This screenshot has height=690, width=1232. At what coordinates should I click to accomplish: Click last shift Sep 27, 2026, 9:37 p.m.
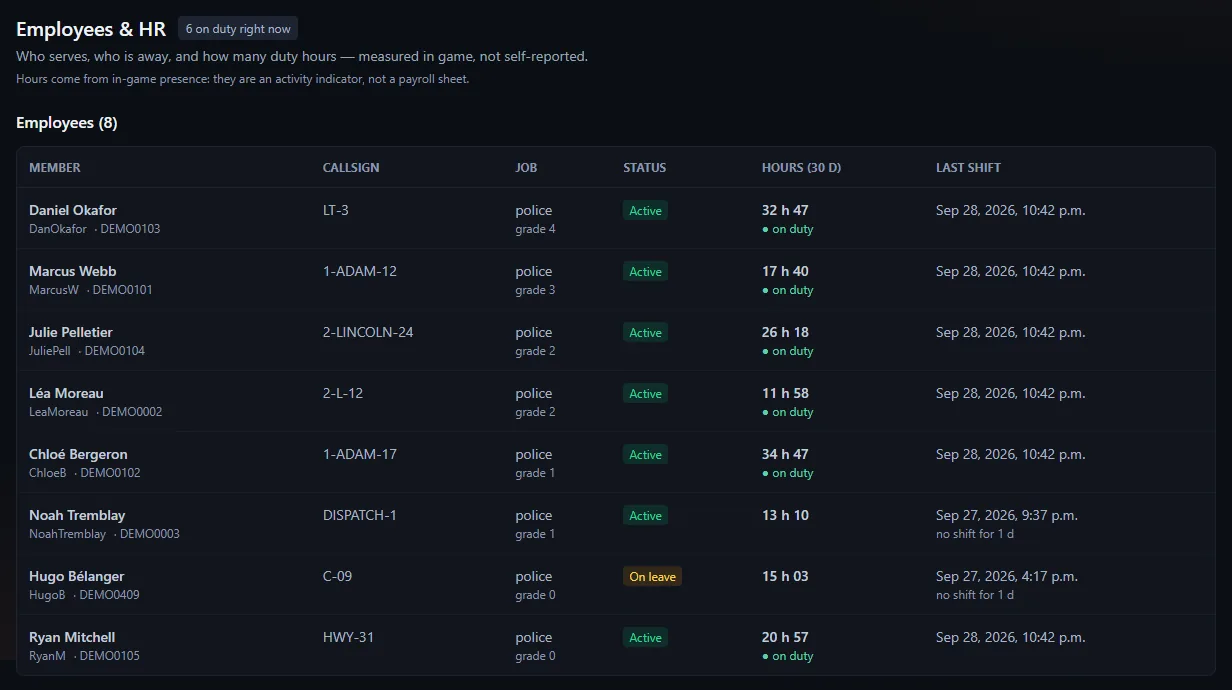pos(1006,515)
